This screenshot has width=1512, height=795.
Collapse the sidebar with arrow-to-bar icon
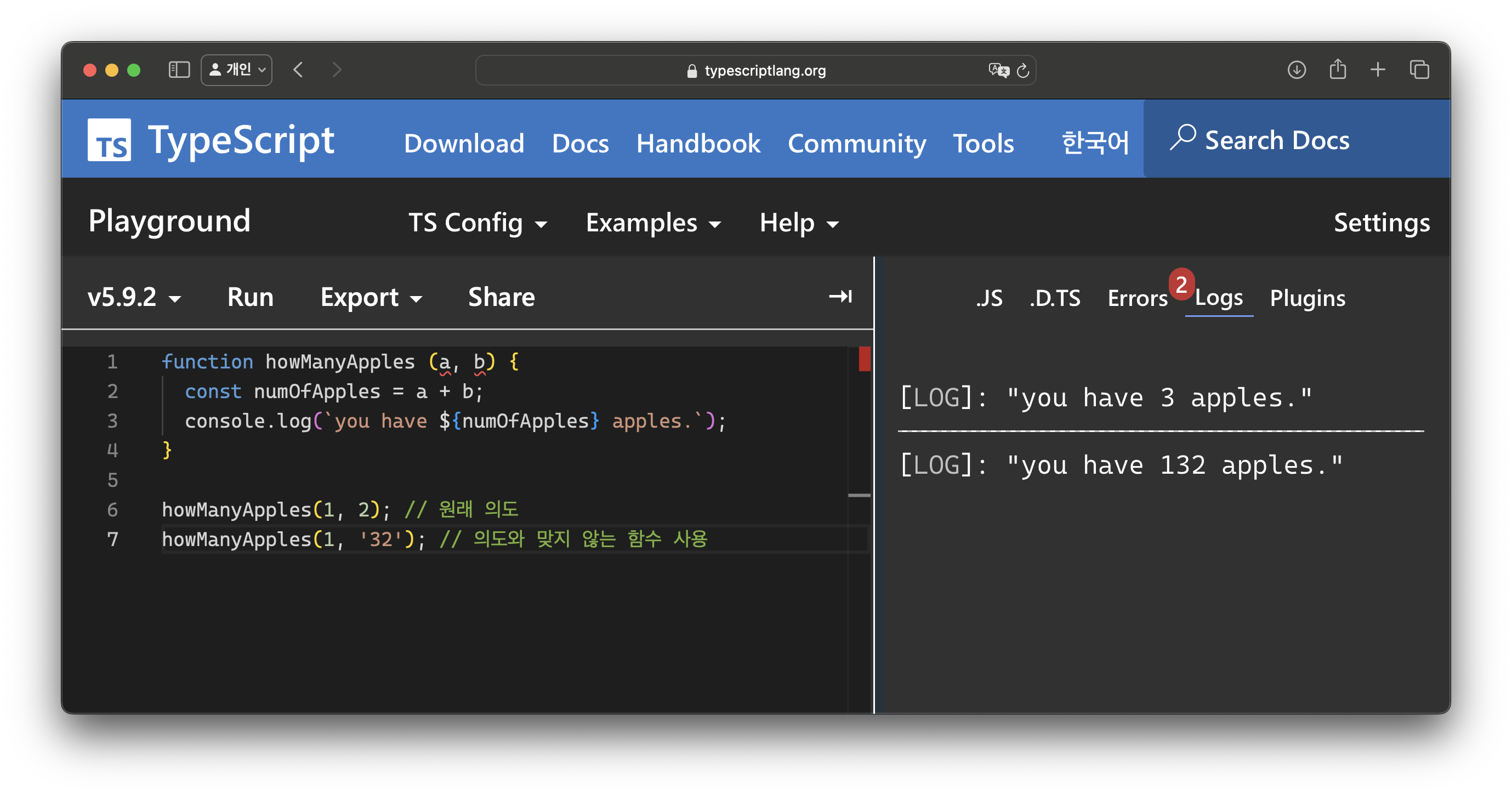coord(840,297)
